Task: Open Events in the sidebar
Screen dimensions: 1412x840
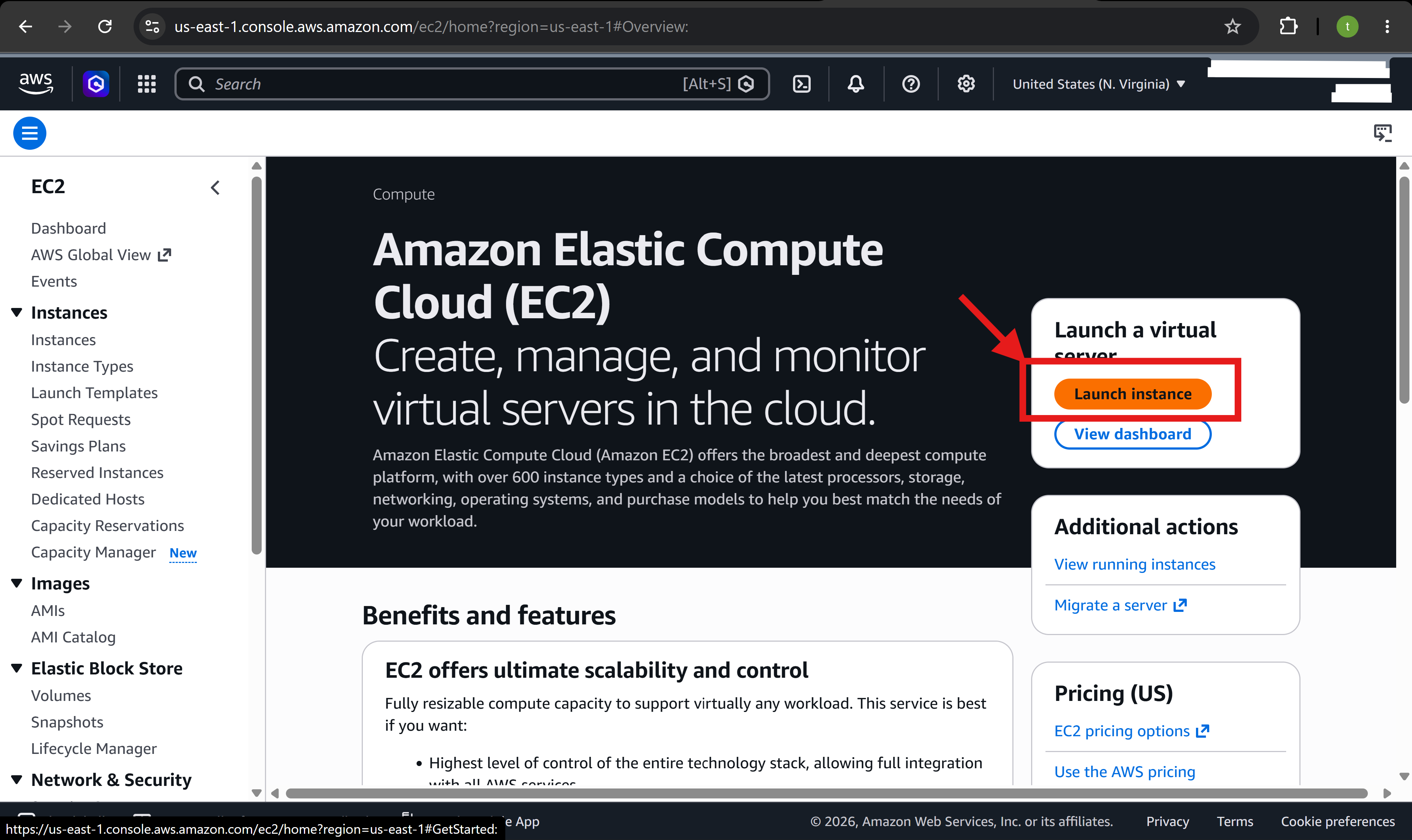Action: pos(54,281)
